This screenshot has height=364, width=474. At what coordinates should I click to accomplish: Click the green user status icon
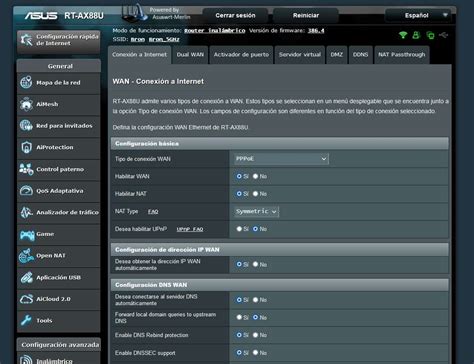(416, 35)
